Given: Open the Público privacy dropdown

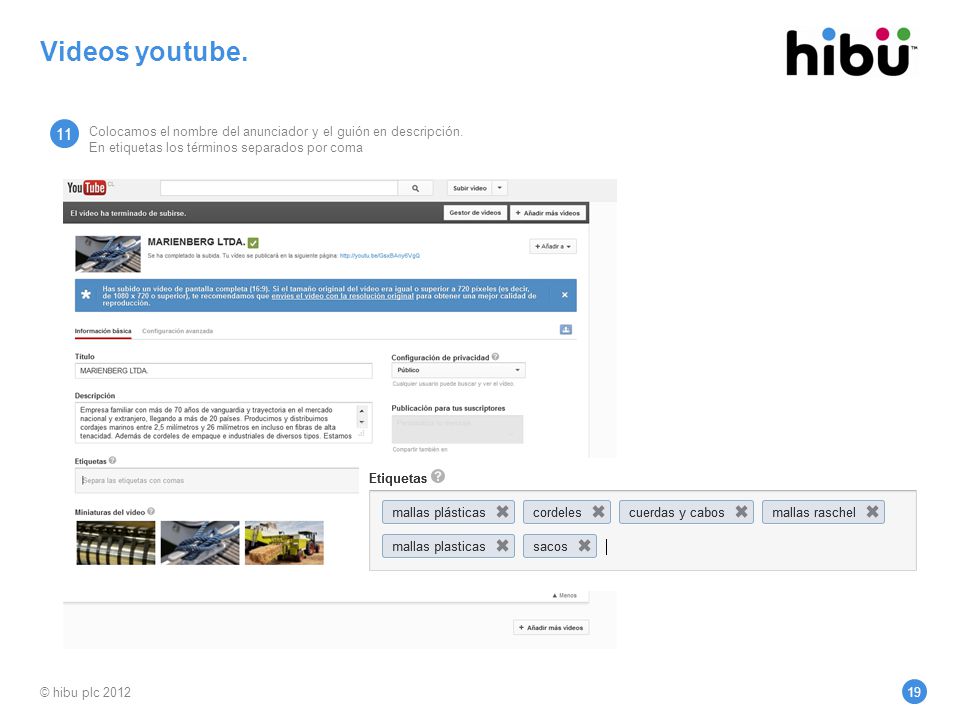Looking at the screenshot, I should coord(458,370).
